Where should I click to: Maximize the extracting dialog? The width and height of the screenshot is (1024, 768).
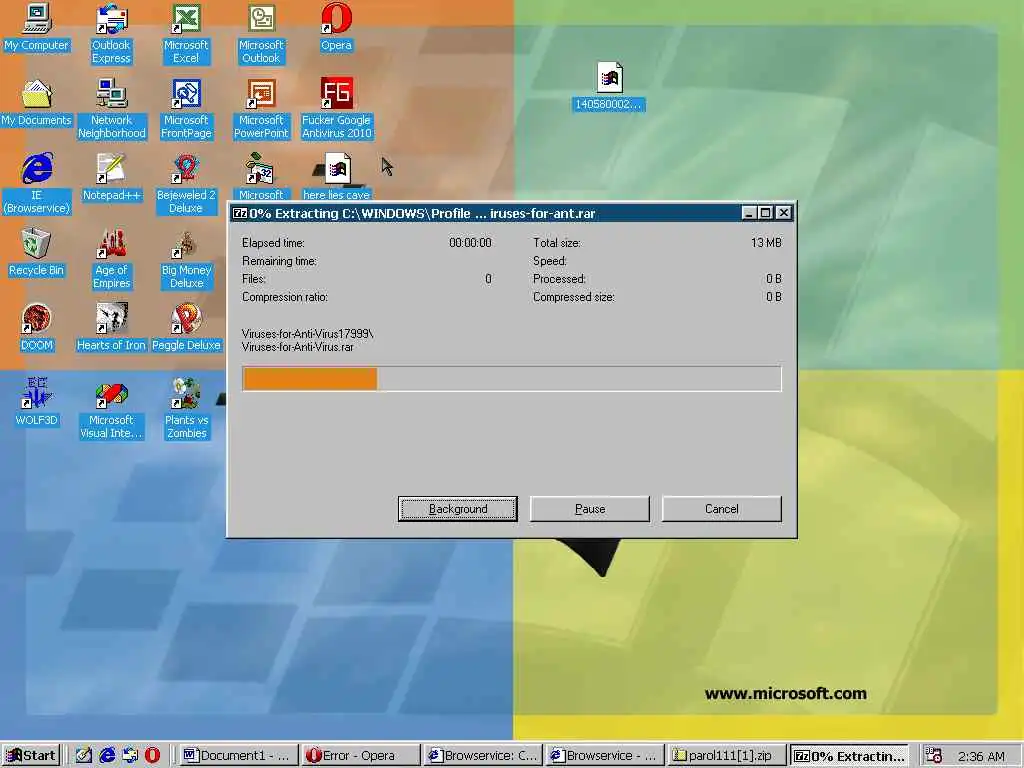click(765, 213)
